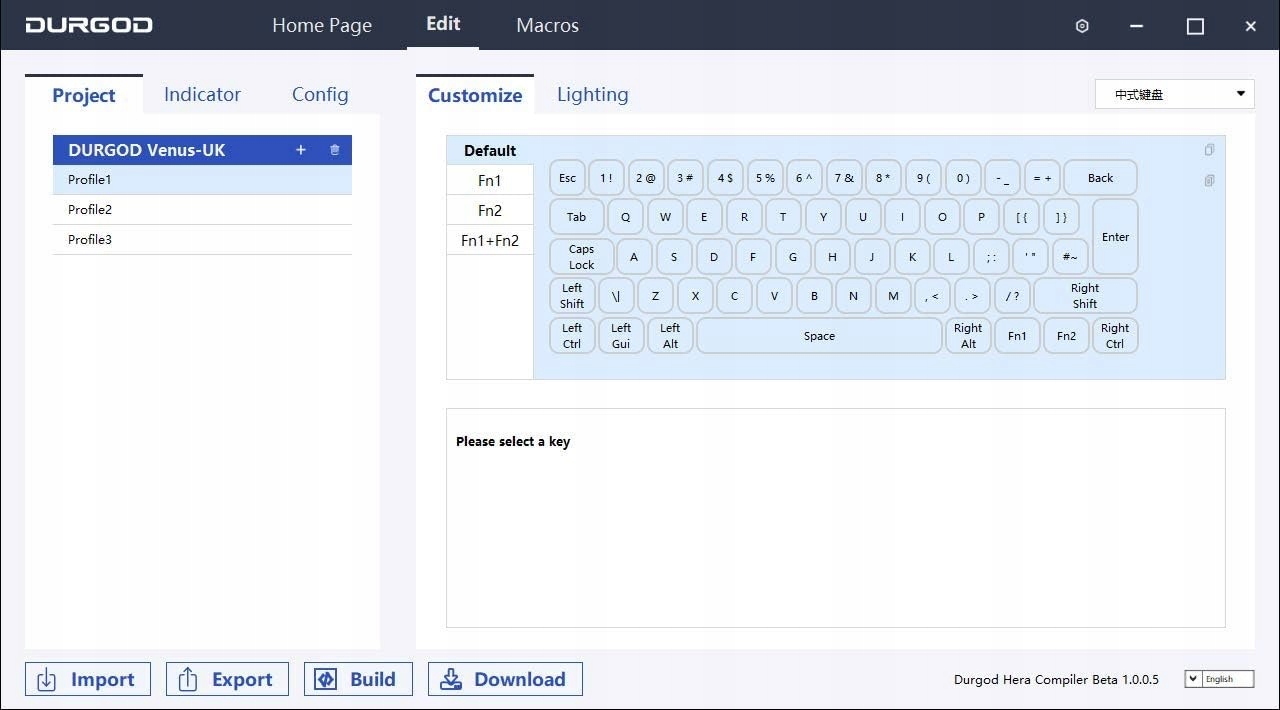This screenshot has height=710, width=1280.
Task: Open the Lighting tab
Action: [x=593, y=94]
